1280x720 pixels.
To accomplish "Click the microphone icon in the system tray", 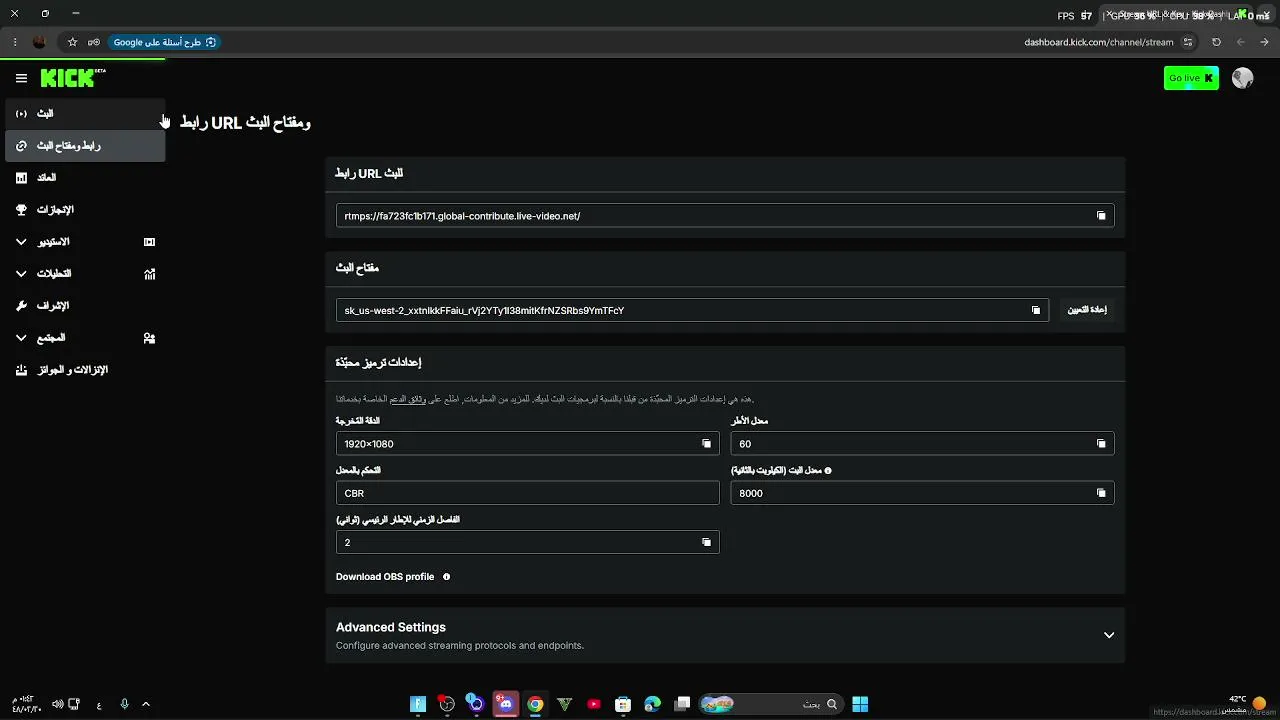I will (124, 704).
